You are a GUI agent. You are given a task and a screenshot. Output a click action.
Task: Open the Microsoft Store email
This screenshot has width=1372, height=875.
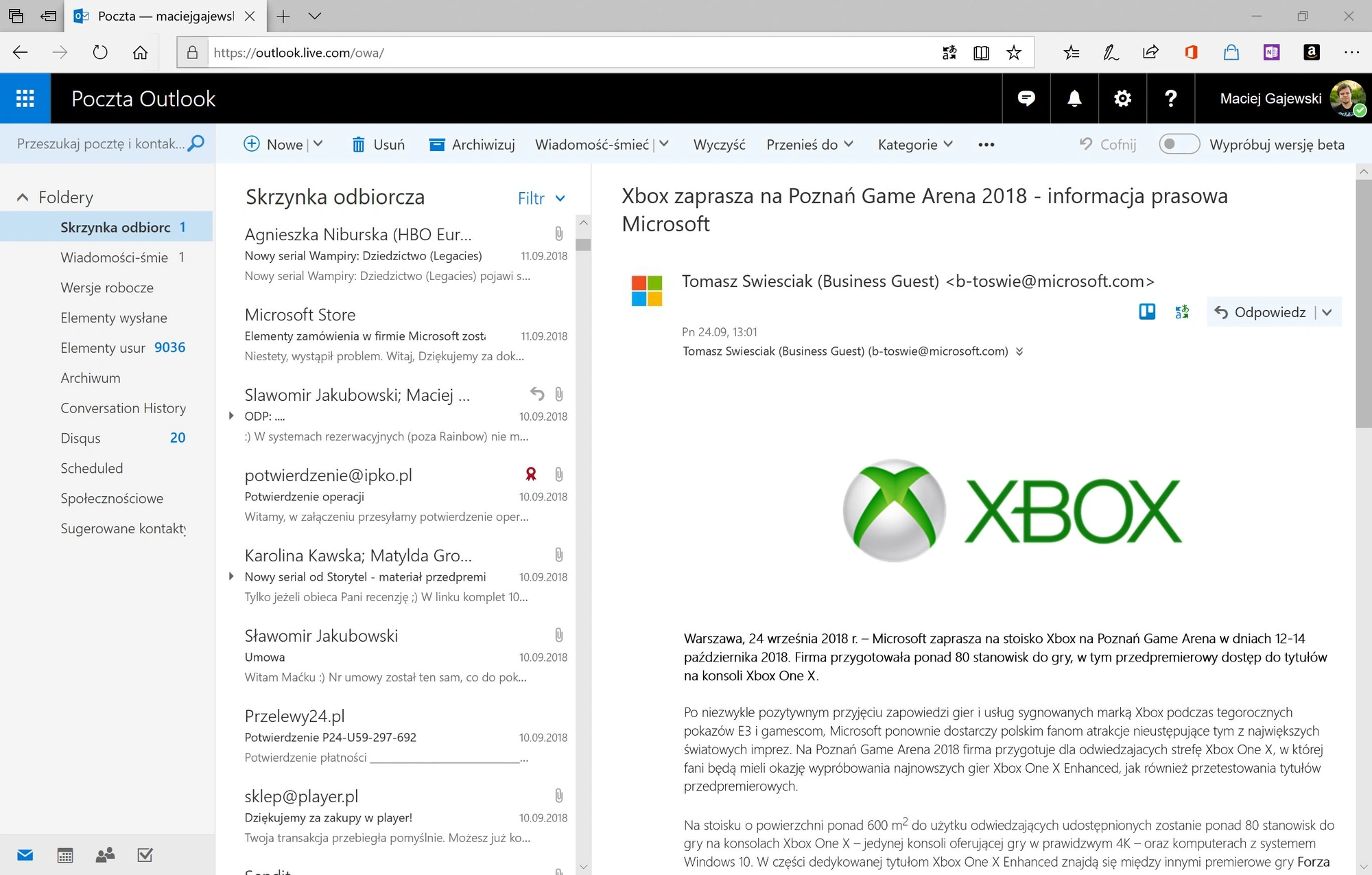click(x=406, y=335)
